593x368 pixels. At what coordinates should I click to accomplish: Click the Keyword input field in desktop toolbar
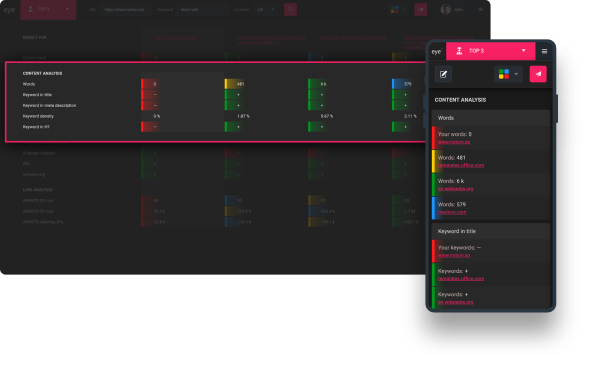[203, 9]
